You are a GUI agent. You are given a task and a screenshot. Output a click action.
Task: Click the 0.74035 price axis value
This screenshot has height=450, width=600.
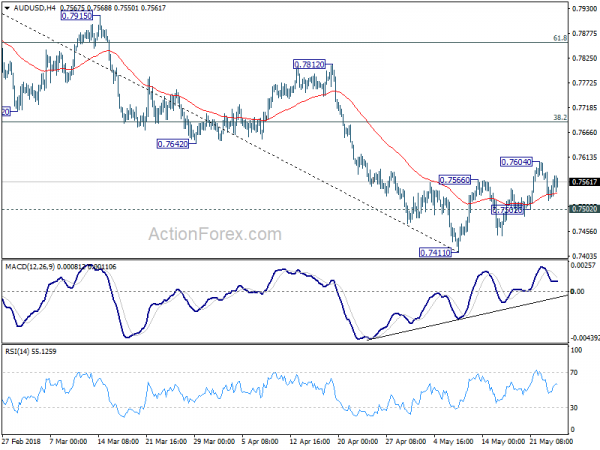coord(584,256)
